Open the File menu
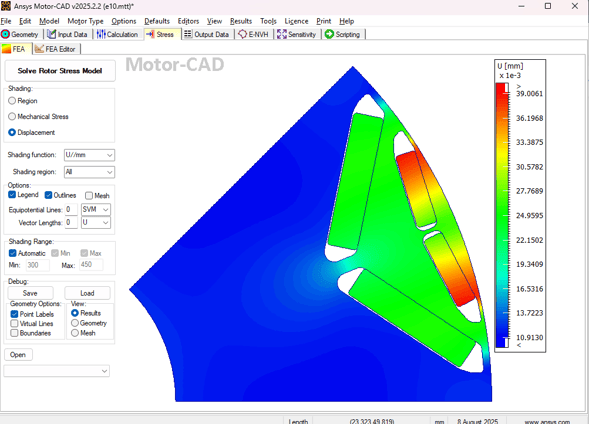Viewport: 589px width, 424px height. (6, 21)
